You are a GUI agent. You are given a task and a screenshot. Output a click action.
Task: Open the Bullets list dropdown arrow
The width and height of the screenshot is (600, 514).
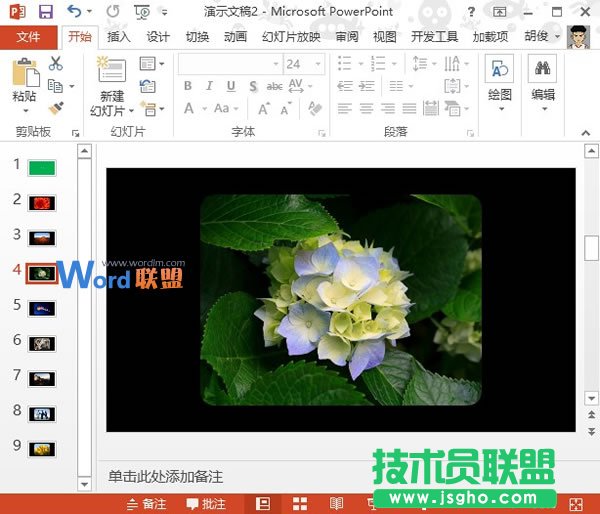360,64
